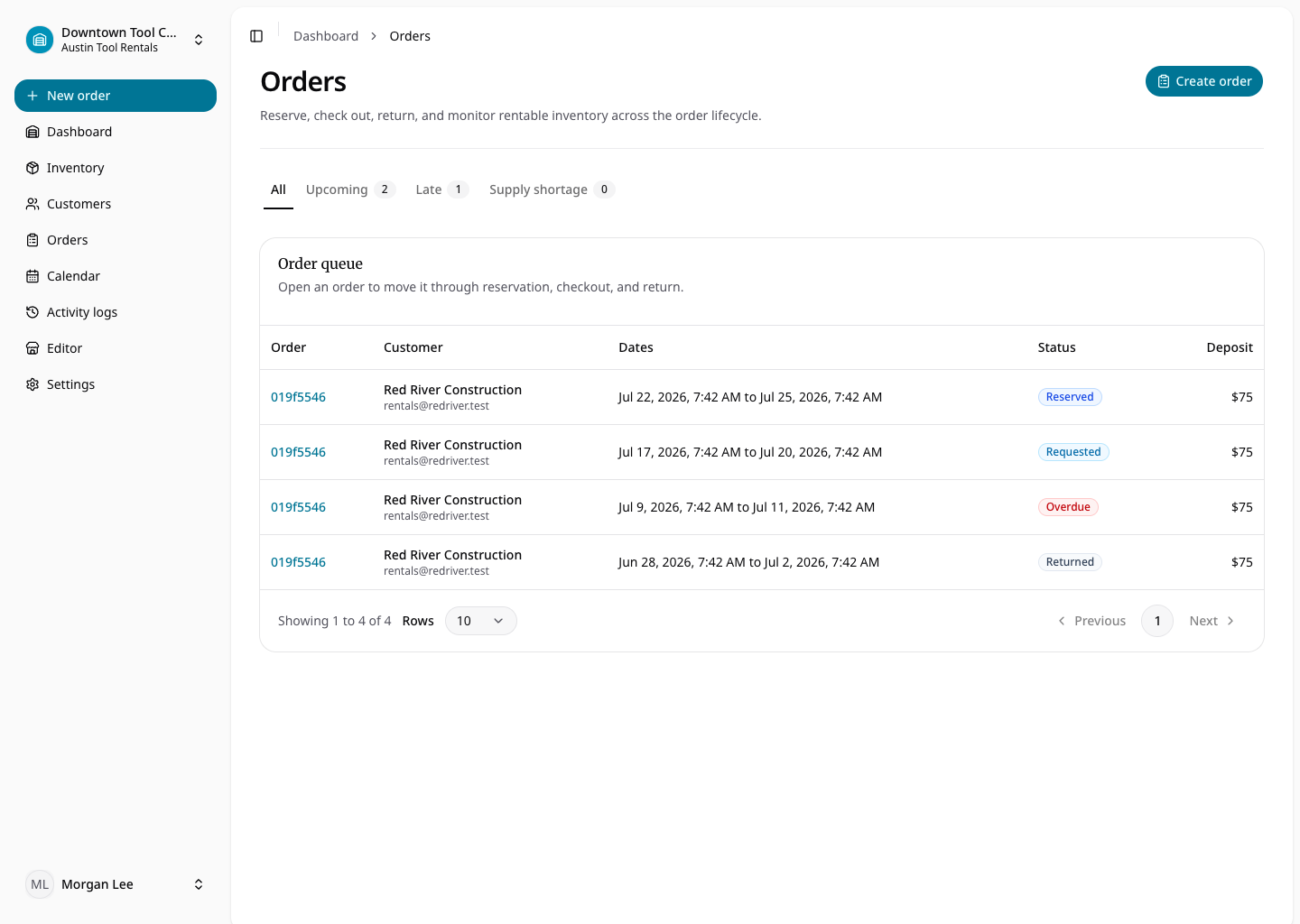Click the Settings gear icon
This screenshot has width=1300, height=924.
(32, 384)
